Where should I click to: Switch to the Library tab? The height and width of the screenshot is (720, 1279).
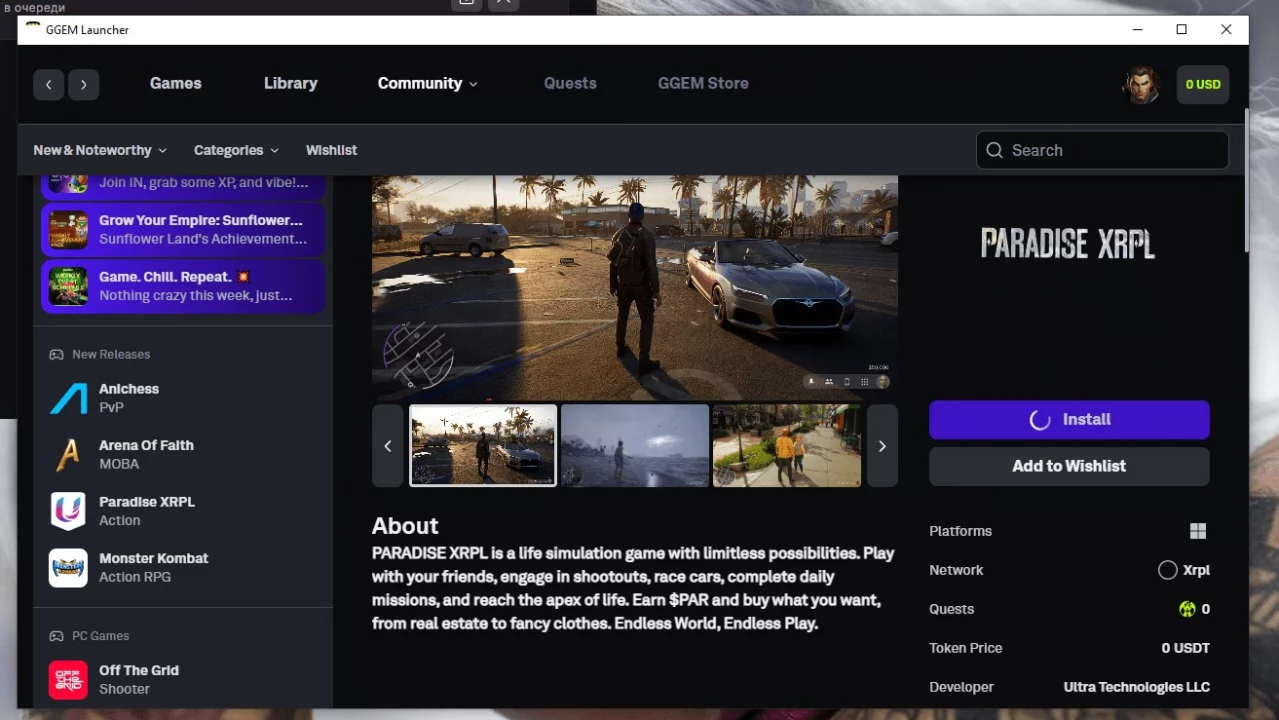[291, 84]
